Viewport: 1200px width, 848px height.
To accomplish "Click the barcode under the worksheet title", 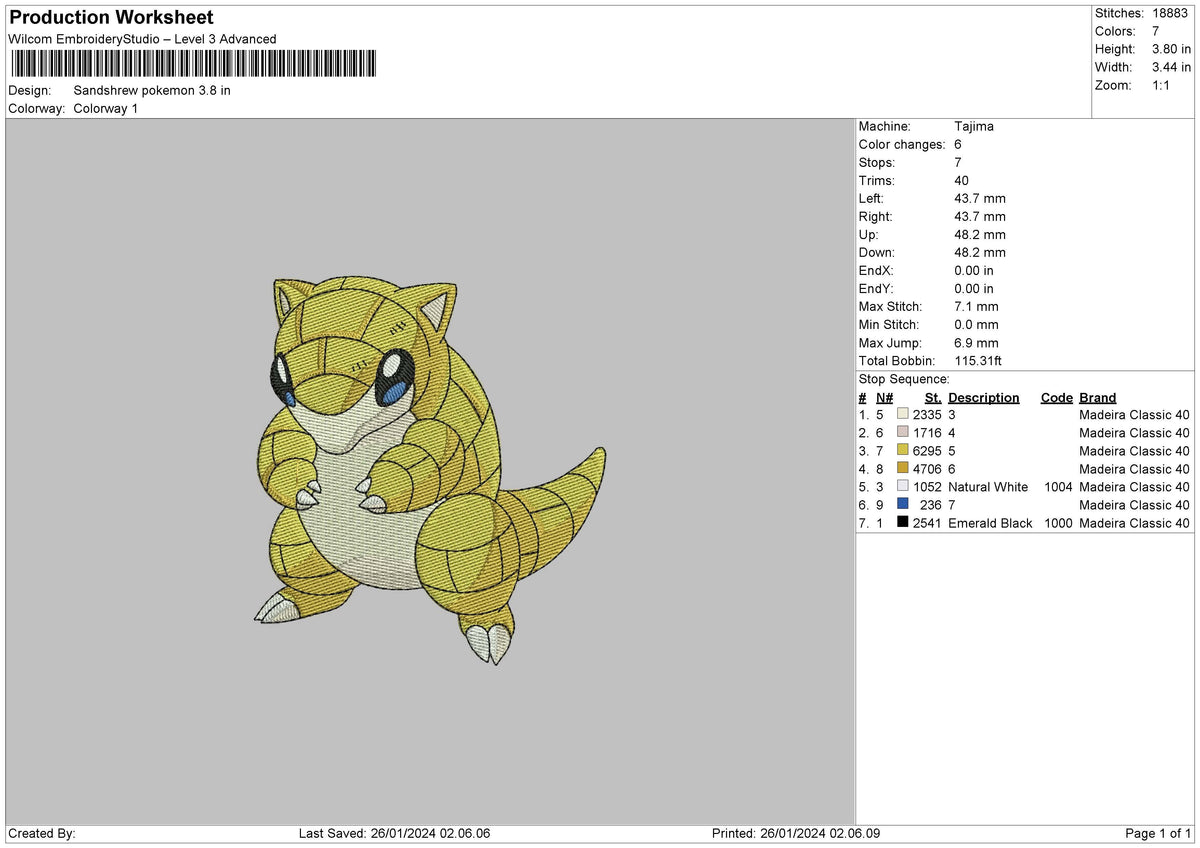I will tap(194, 64).
